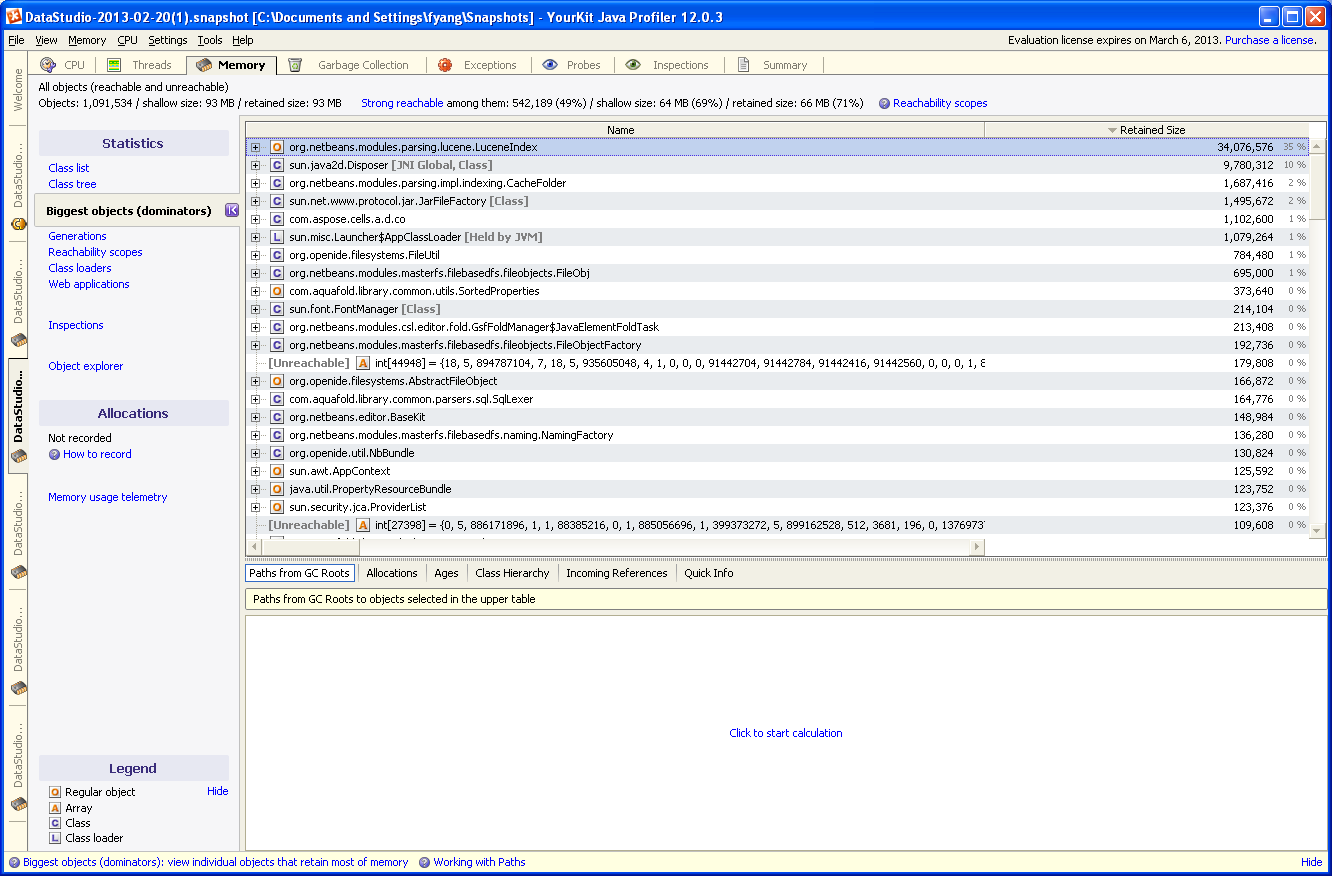Sort by Retained Size column header
1332x876 pixels.
click(1146, 130)
